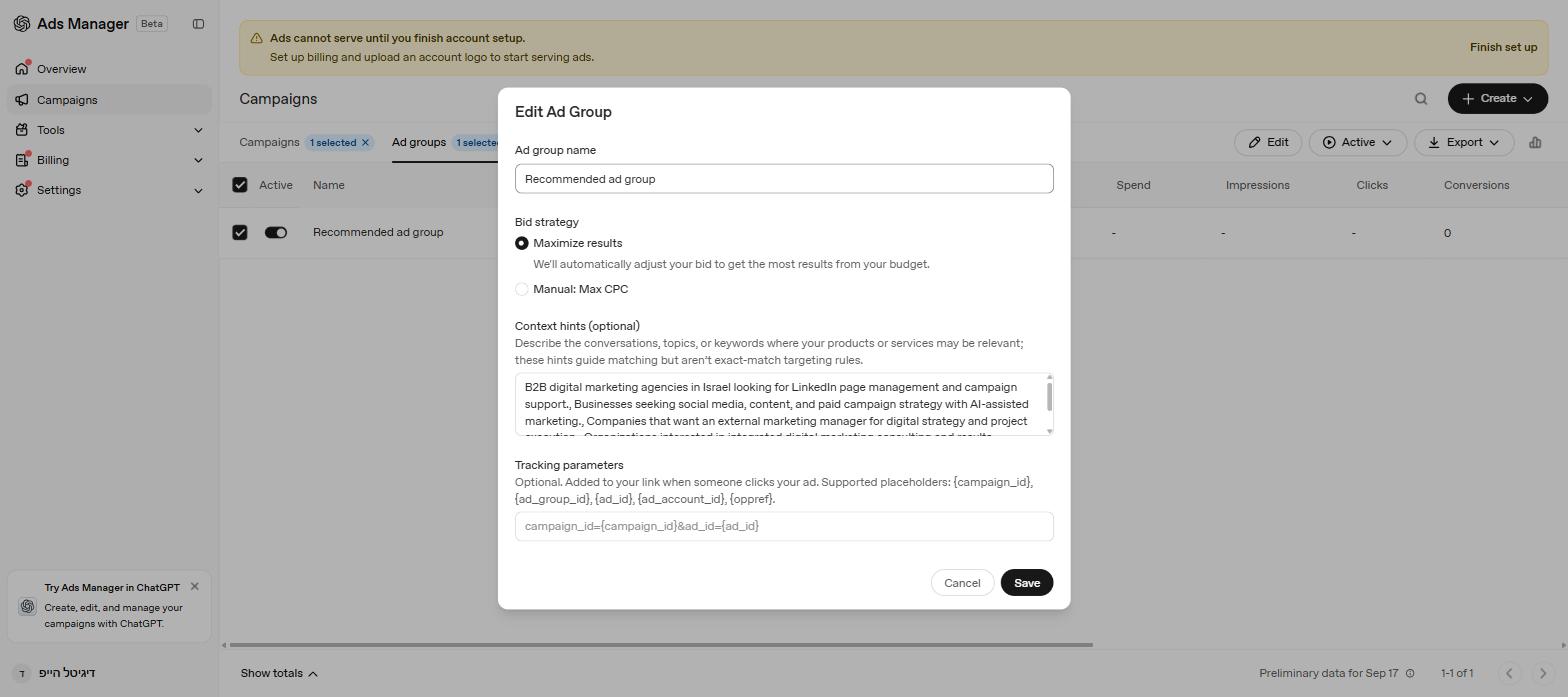Open the Create dropdown button

(1498, 98)
